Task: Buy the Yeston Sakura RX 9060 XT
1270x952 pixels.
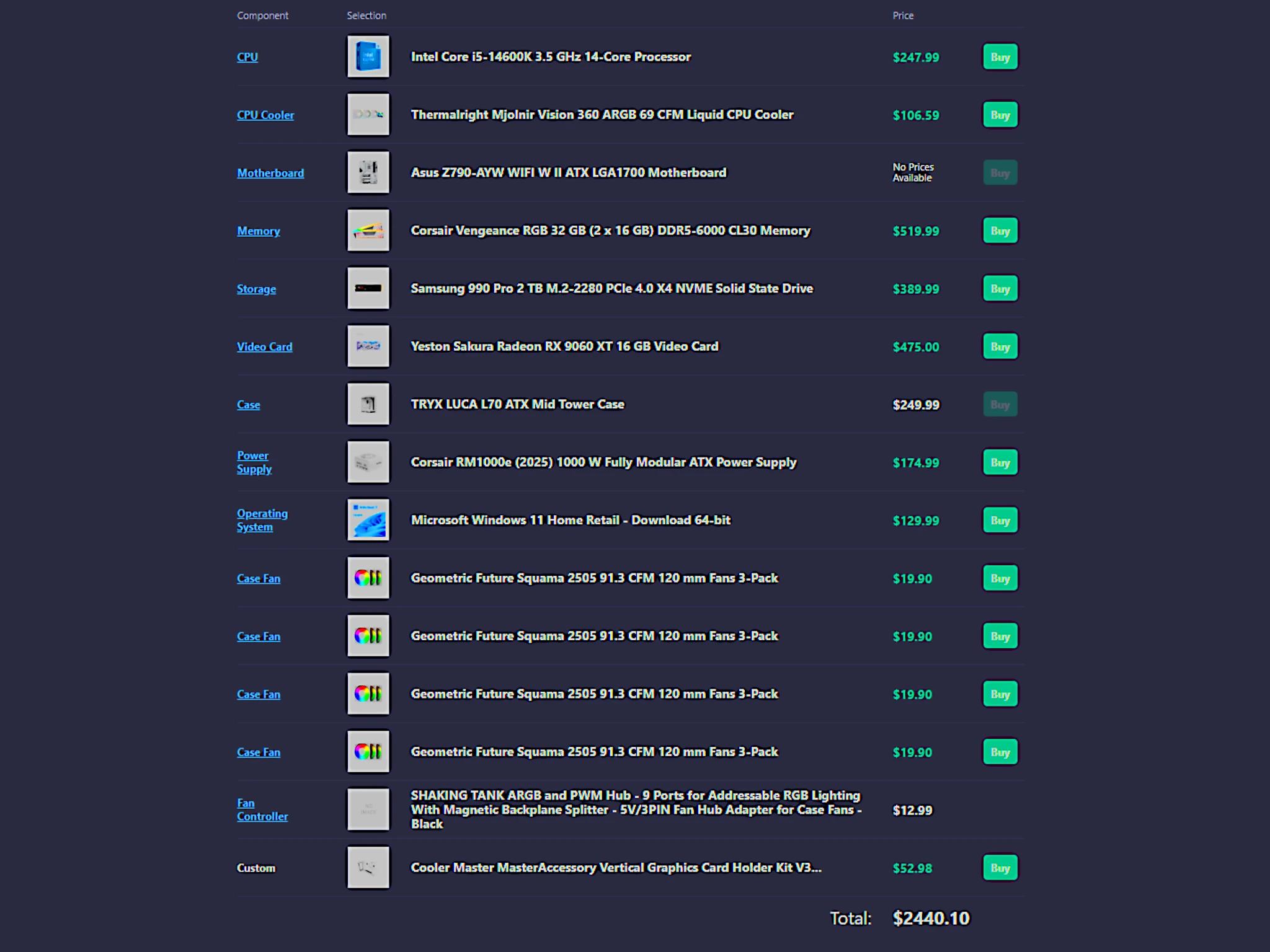Action: tap(1000, 346)
